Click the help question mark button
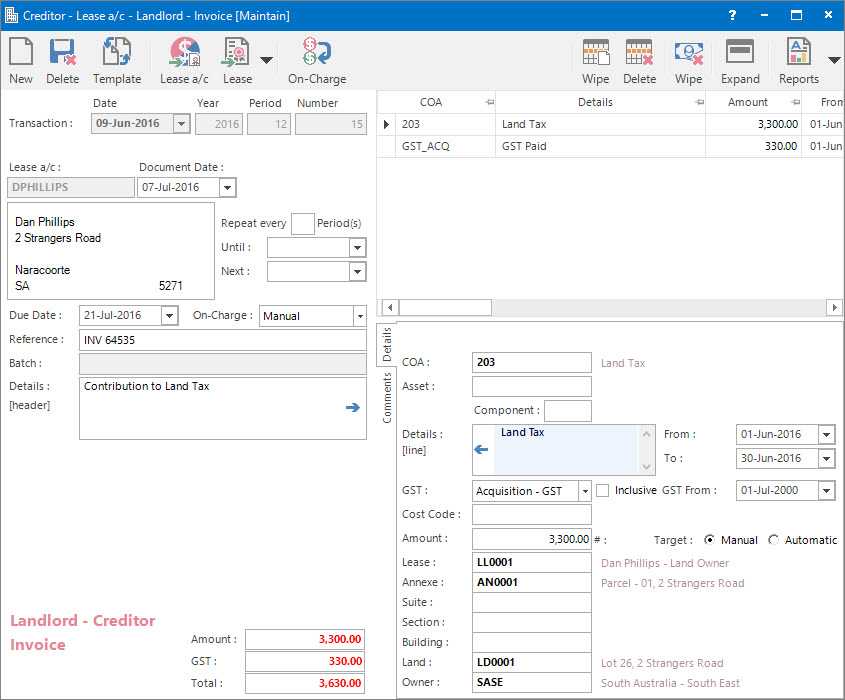This screenshot has height=700, width=845. click(731, 14)
